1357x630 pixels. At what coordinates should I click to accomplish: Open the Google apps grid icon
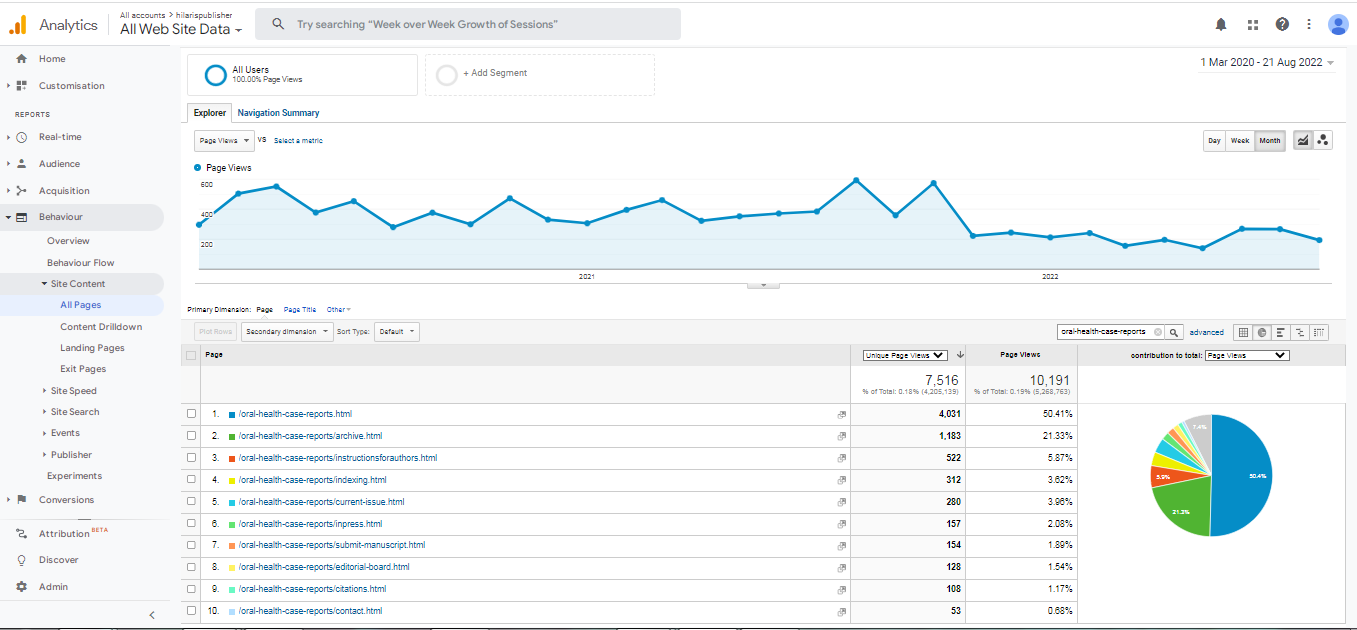pyautogui.click(x=1252, y=24)
